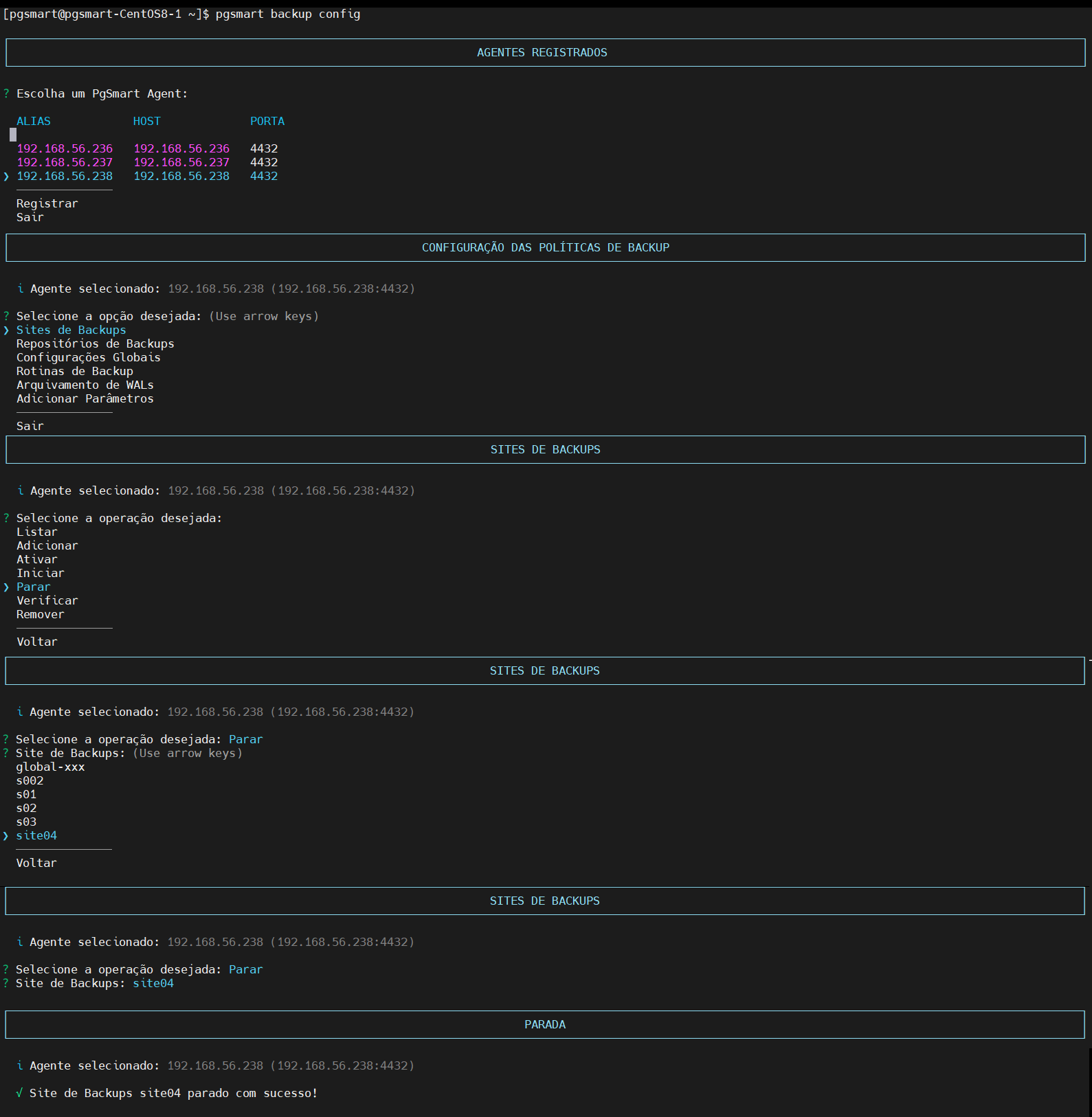The image size is (1092, 1117).
Task: Click the ALIAS column header
Action: click(34, 121)
